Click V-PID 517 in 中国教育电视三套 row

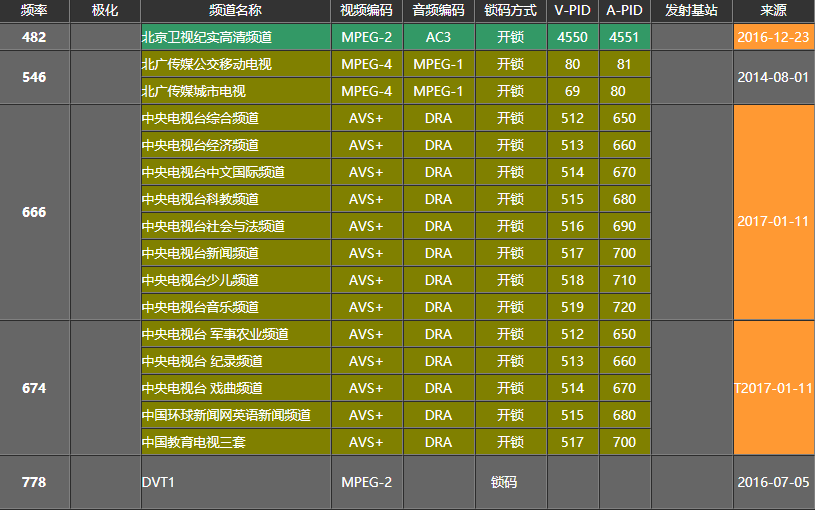click(x=572, y=442)
